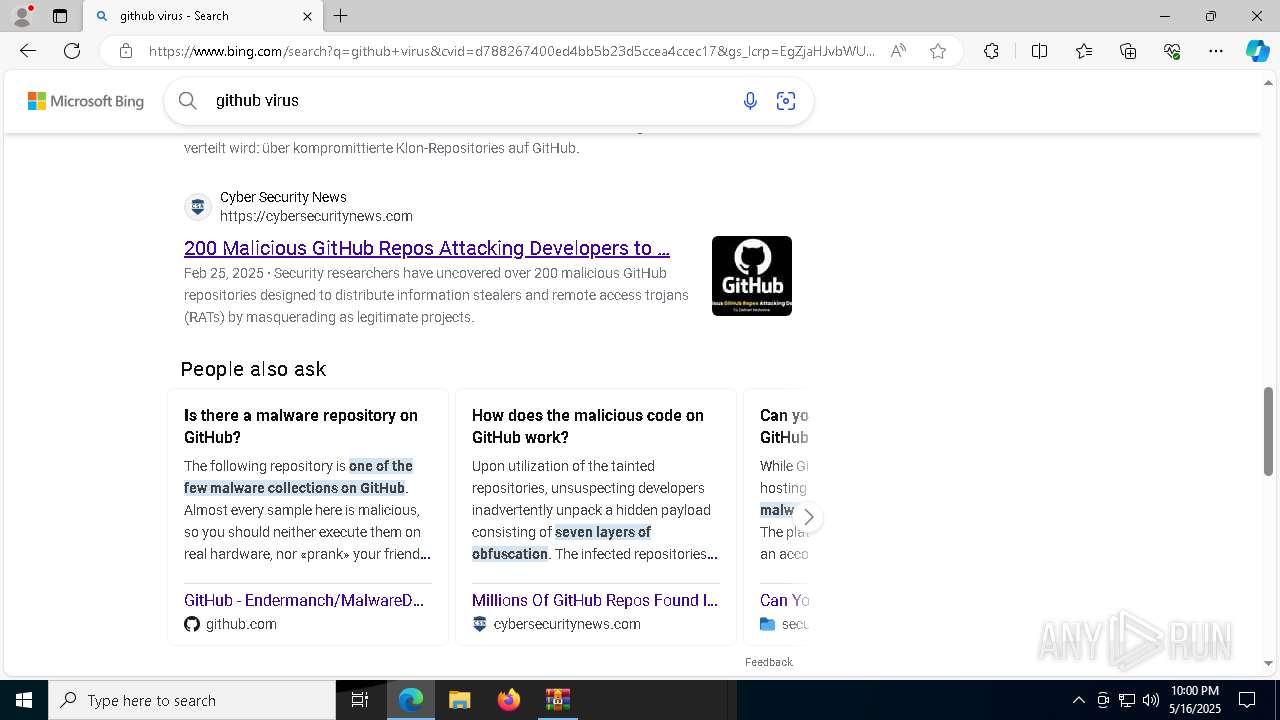Start voice search with microphone icon

click(750, 101)
